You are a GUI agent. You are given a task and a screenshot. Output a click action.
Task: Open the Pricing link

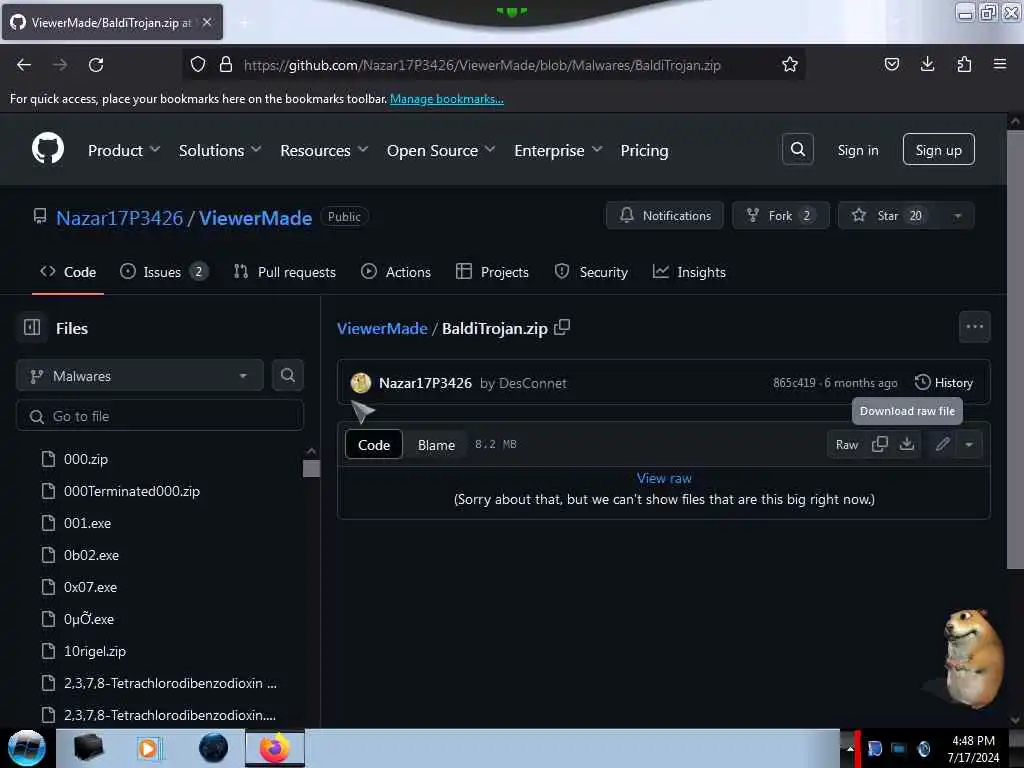tap(644, 150)
